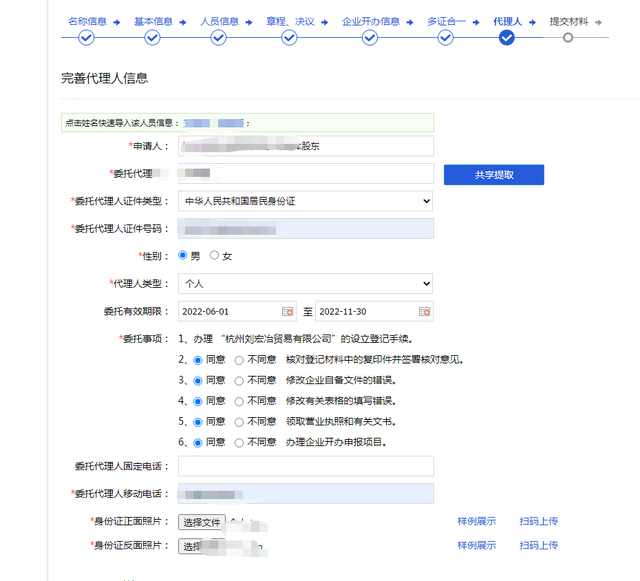Click the 人员信息 step checkmark icon
The image size is (640, 581).
point(220,38)
